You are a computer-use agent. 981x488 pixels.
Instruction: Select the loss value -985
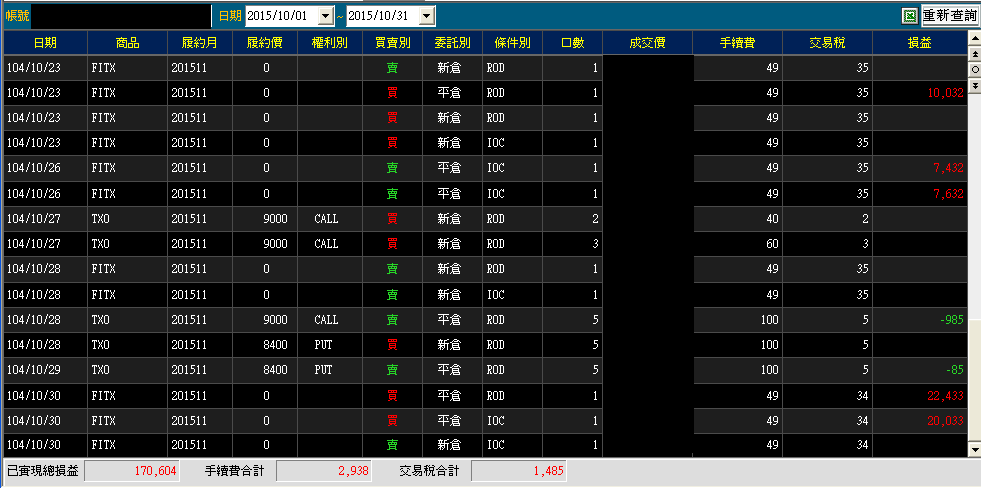[x=951, y=320]
